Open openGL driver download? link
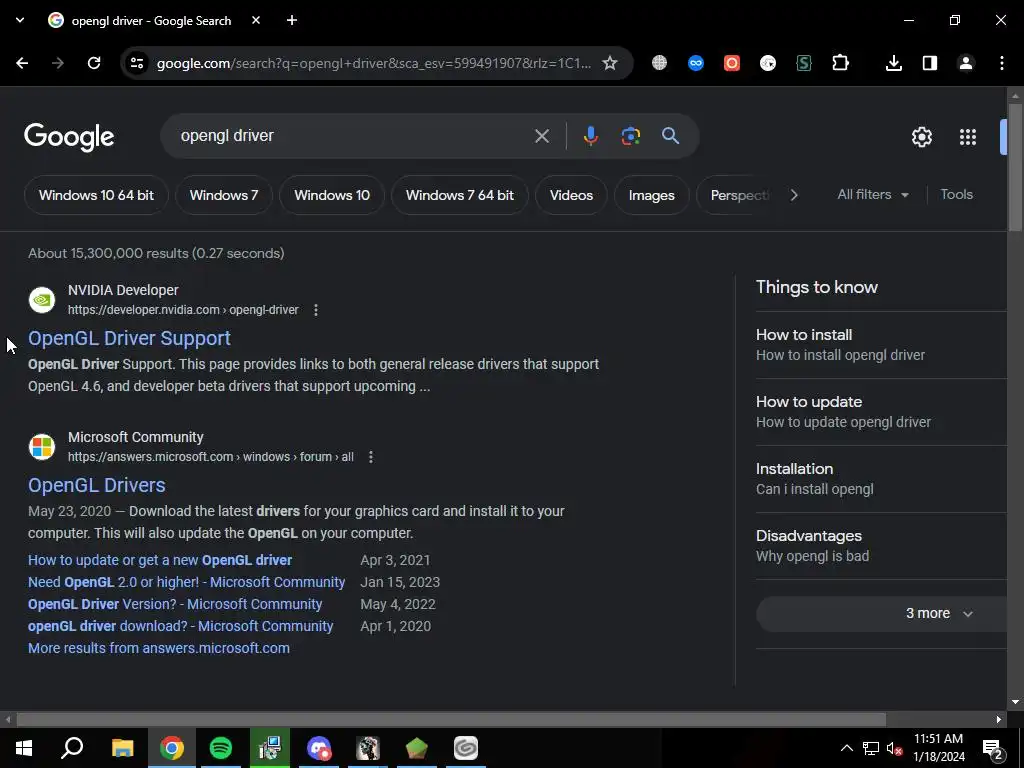Viewport: 1024px width, 768px height. point(181,626)
